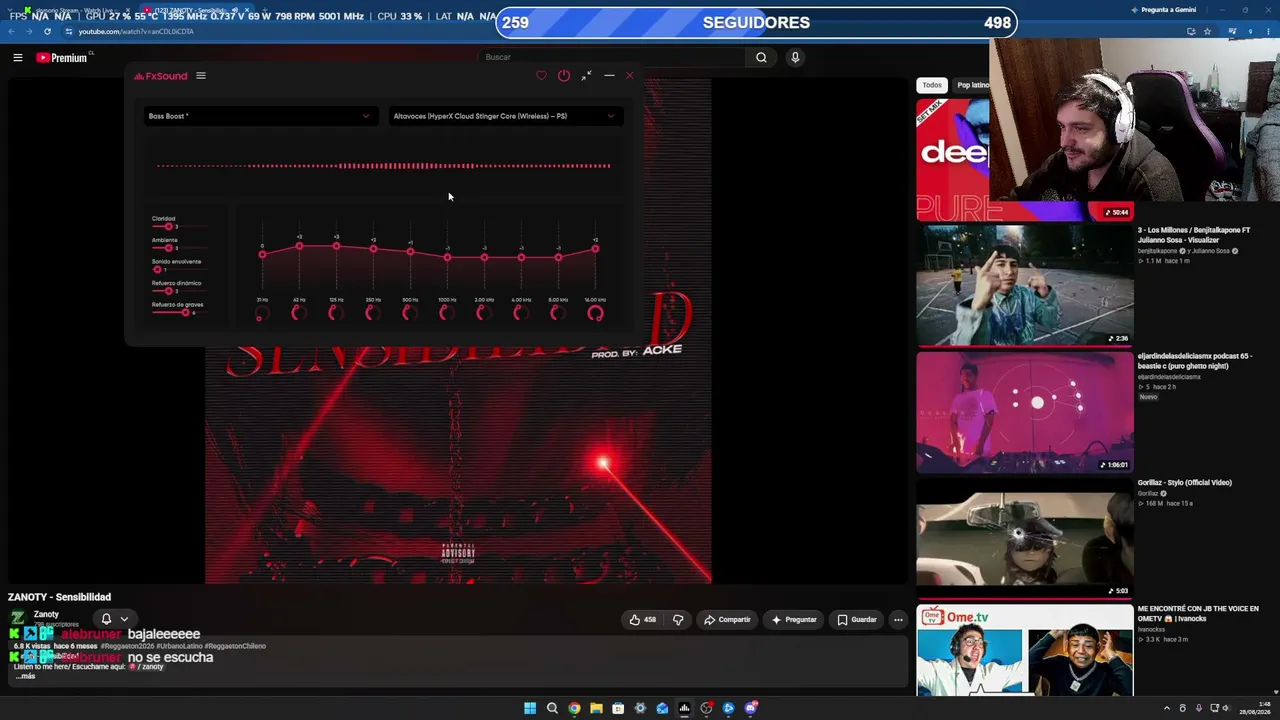Click the 31 Hz frequency knob
This screenshot has height=720, width=1280.
[x=262, y=314]
